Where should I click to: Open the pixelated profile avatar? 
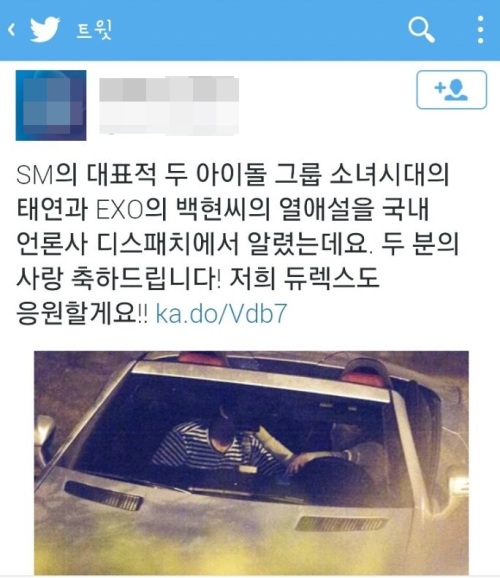tap(51, 105)
